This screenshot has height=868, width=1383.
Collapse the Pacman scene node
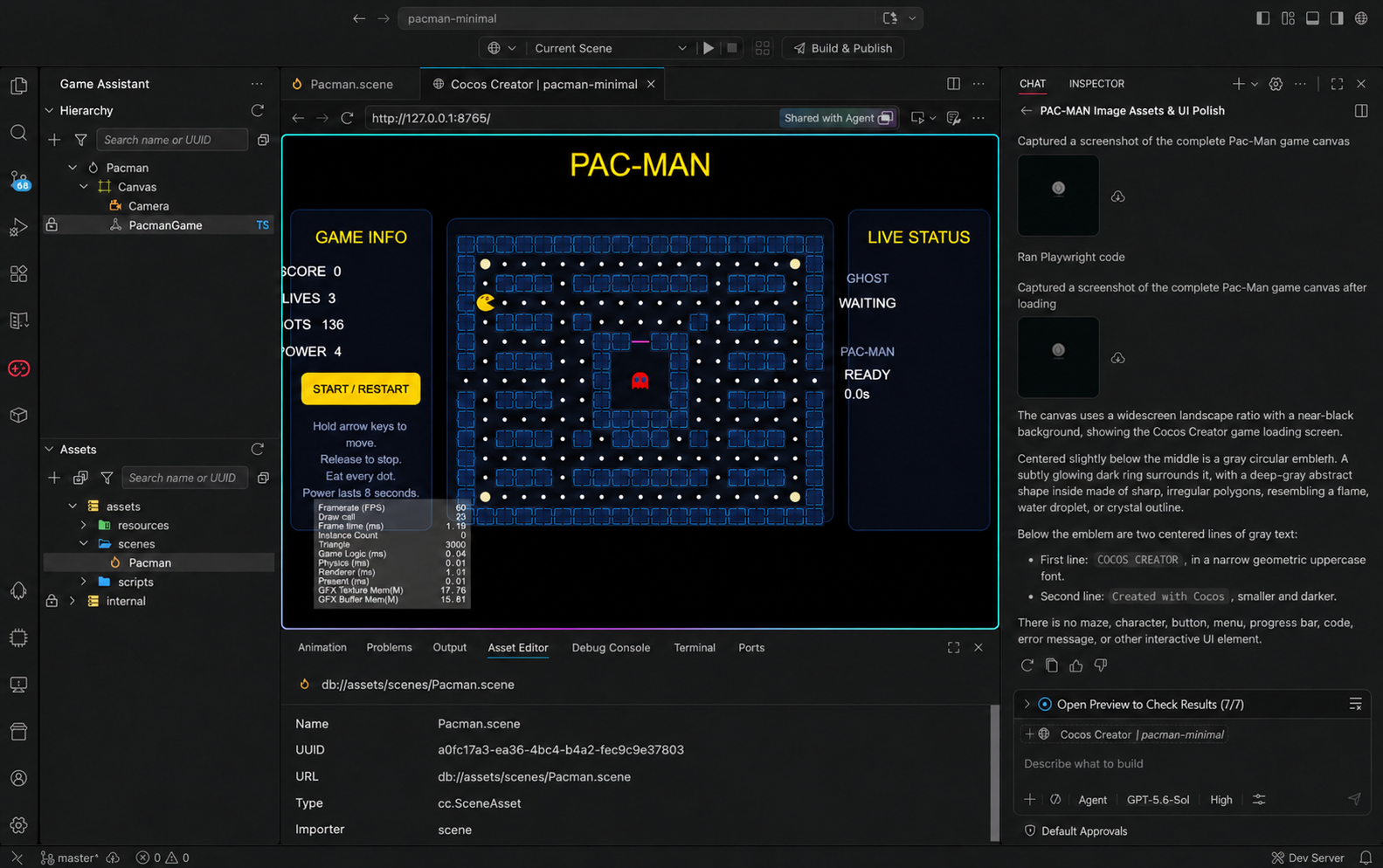73,168
